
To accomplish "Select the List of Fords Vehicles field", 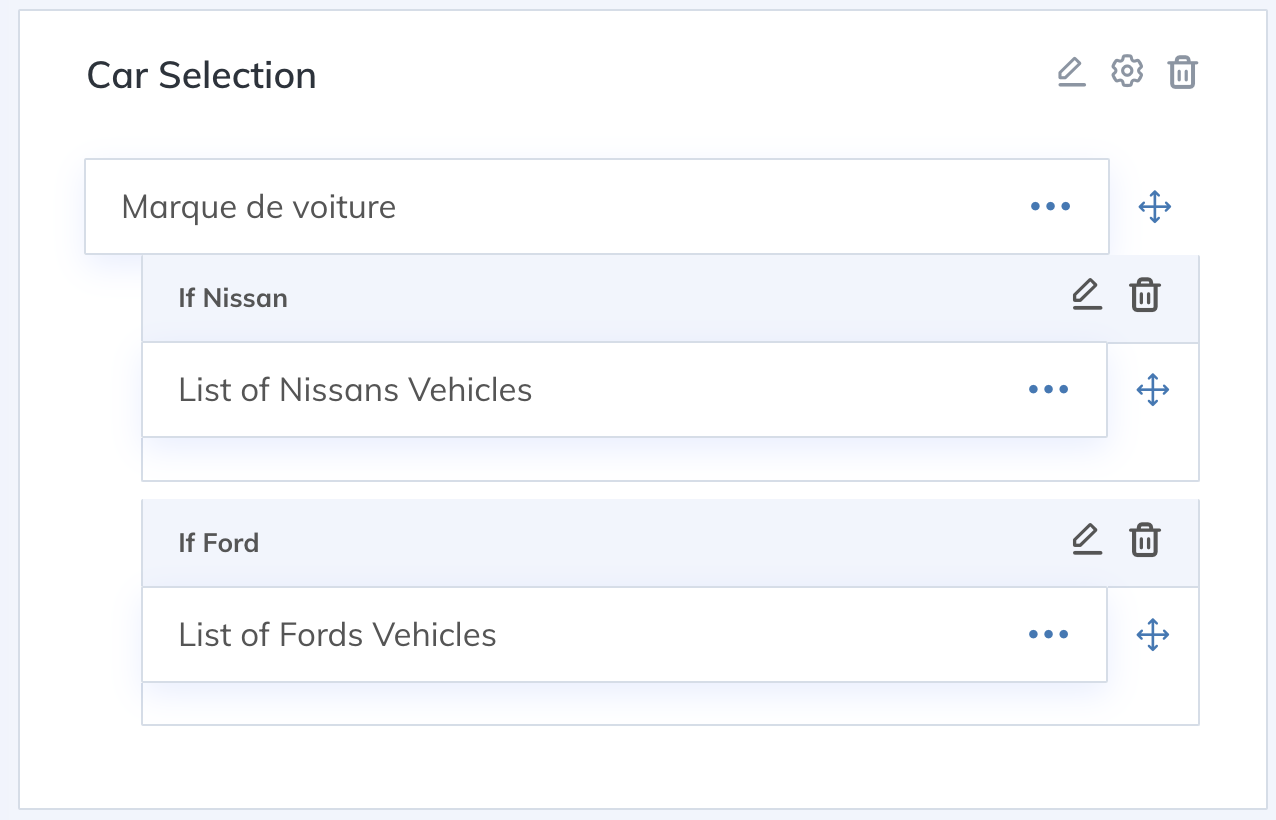I will tap(624, 635).
